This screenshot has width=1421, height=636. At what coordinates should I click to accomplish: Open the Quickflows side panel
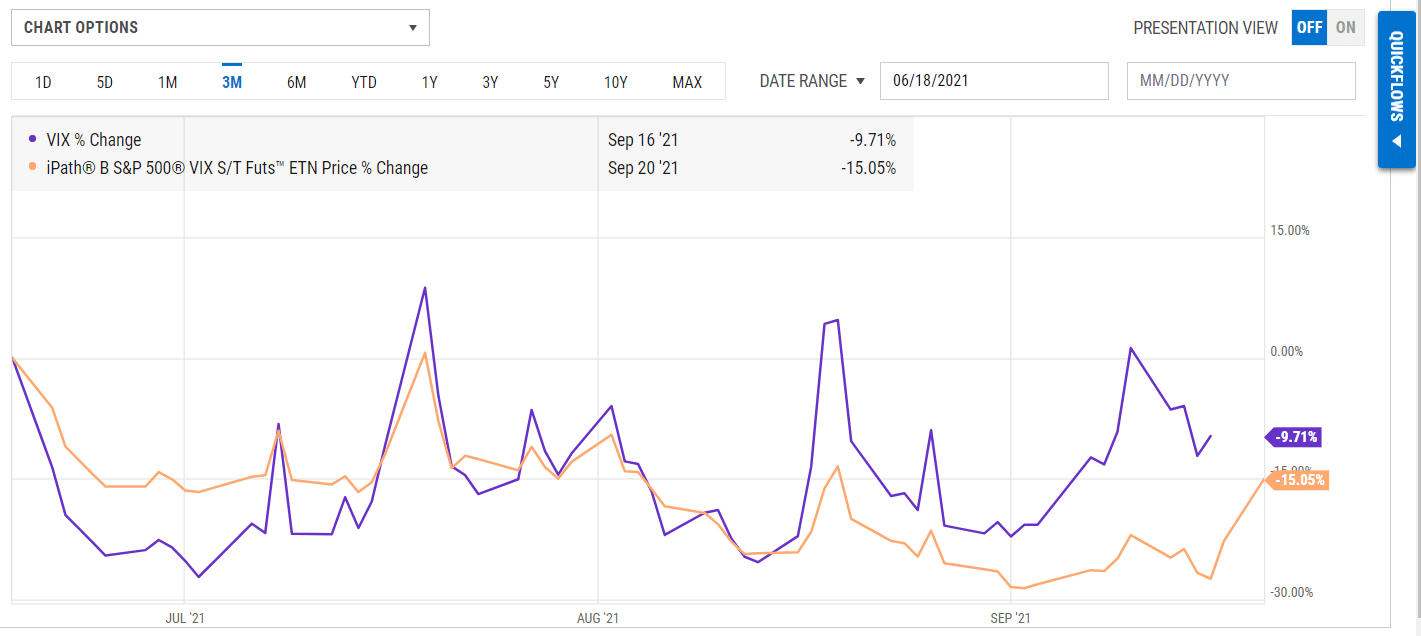(x=1396, y=89)
